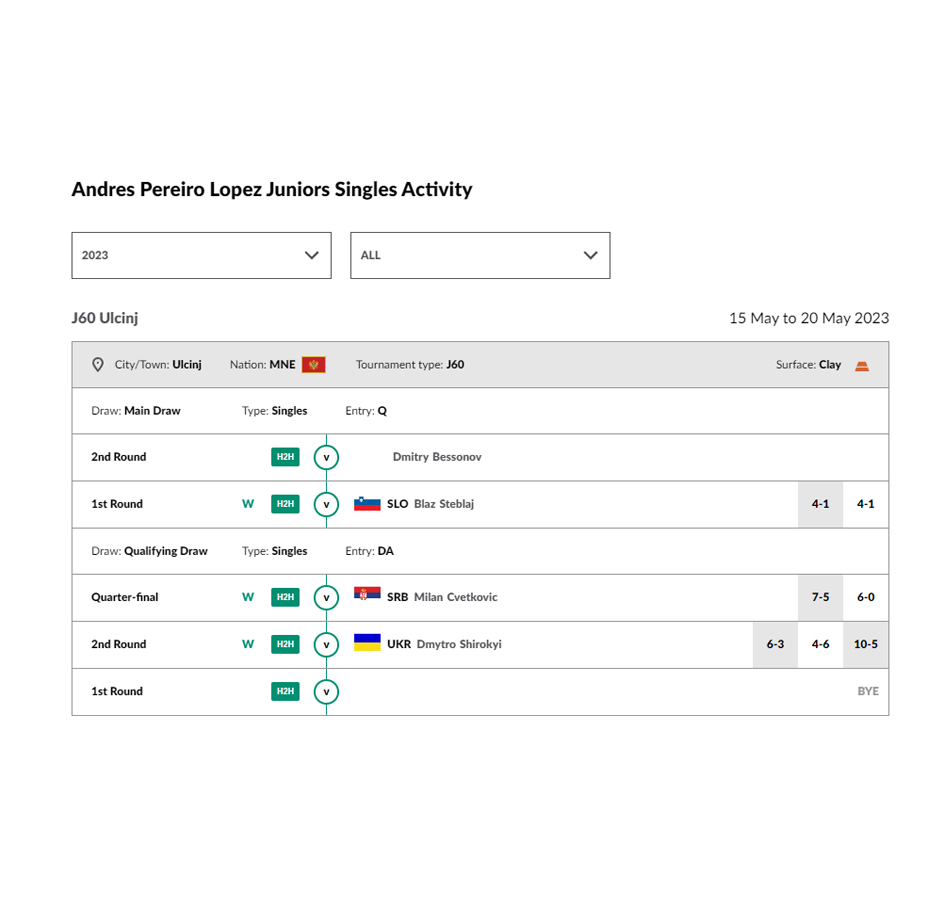Click H2H badge for Blaz Steblaj match
This screenshot has width=950, height=900.
[285, 504]
